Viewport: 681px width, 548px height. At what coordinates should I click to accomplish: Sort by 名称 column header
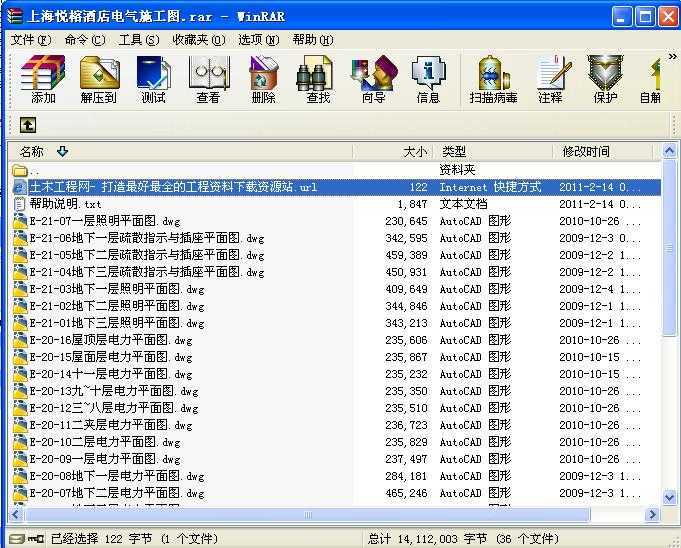[x=180, y=152]
